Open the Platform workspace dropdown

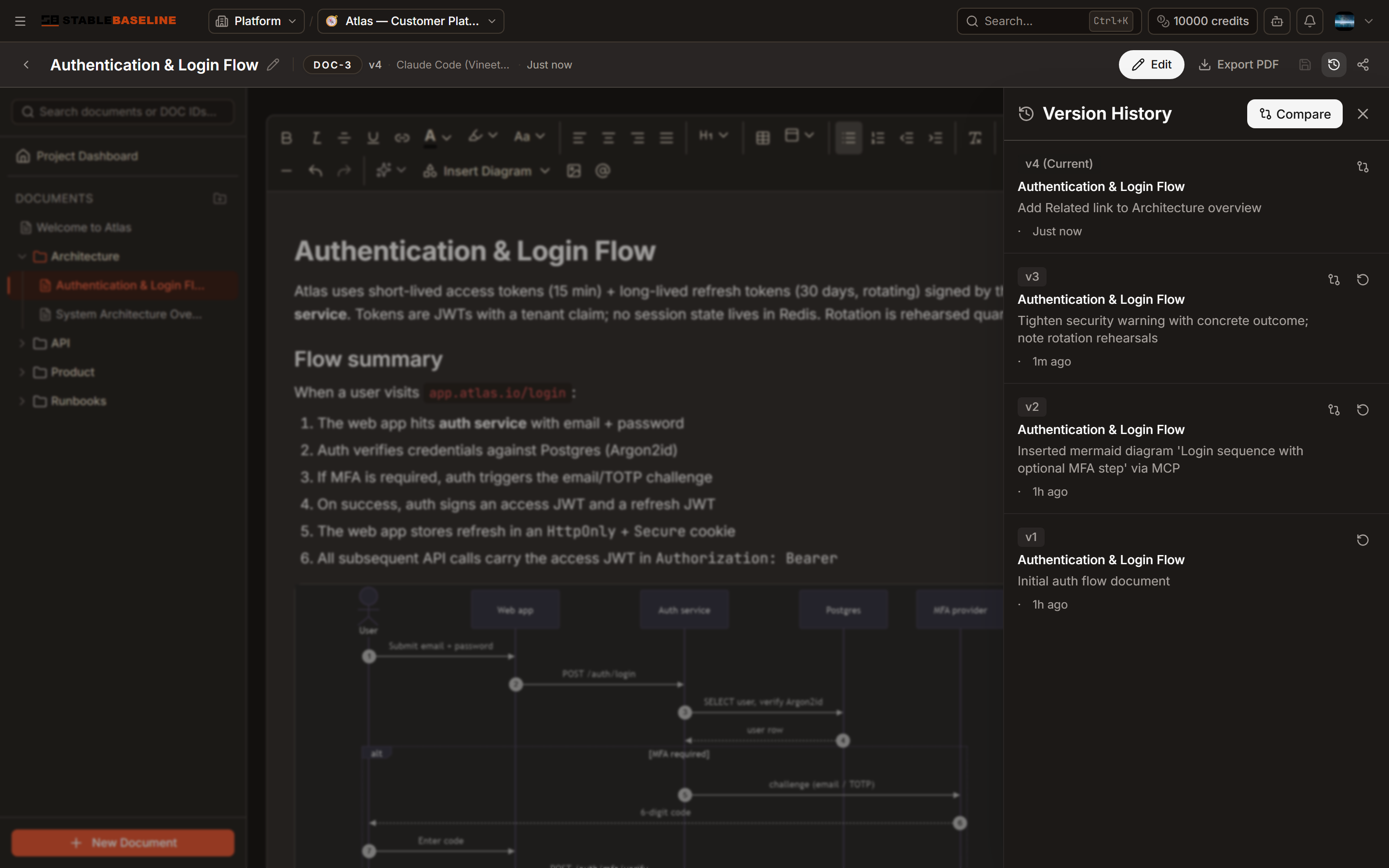tap(256, 21)
